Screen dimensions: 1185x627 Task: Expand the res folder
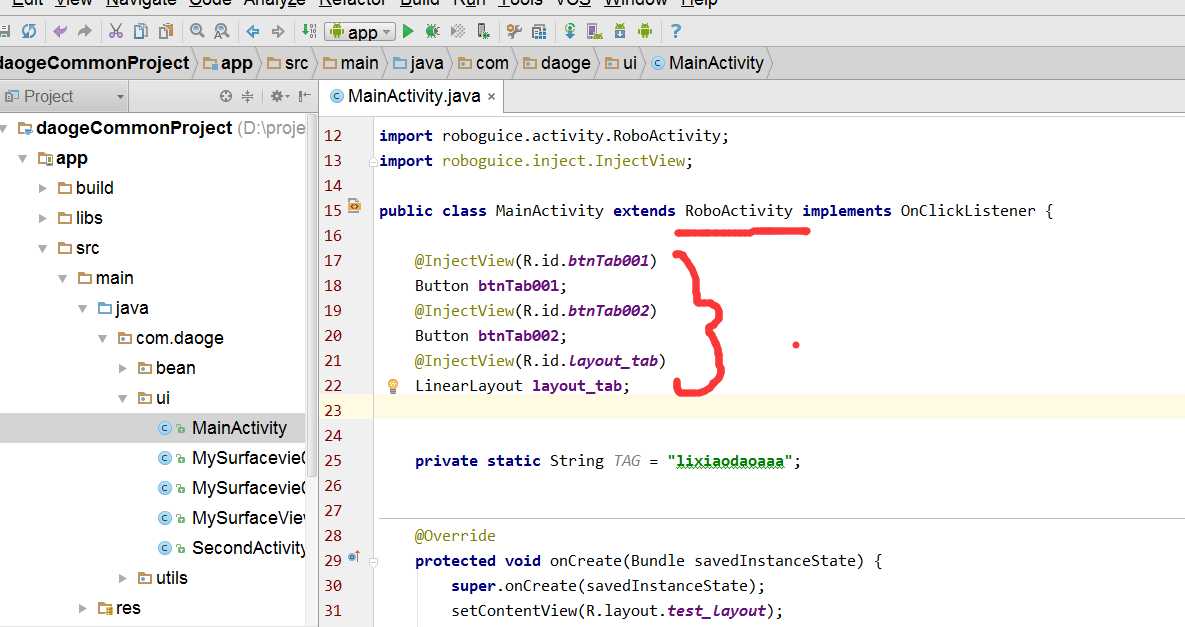82,608
